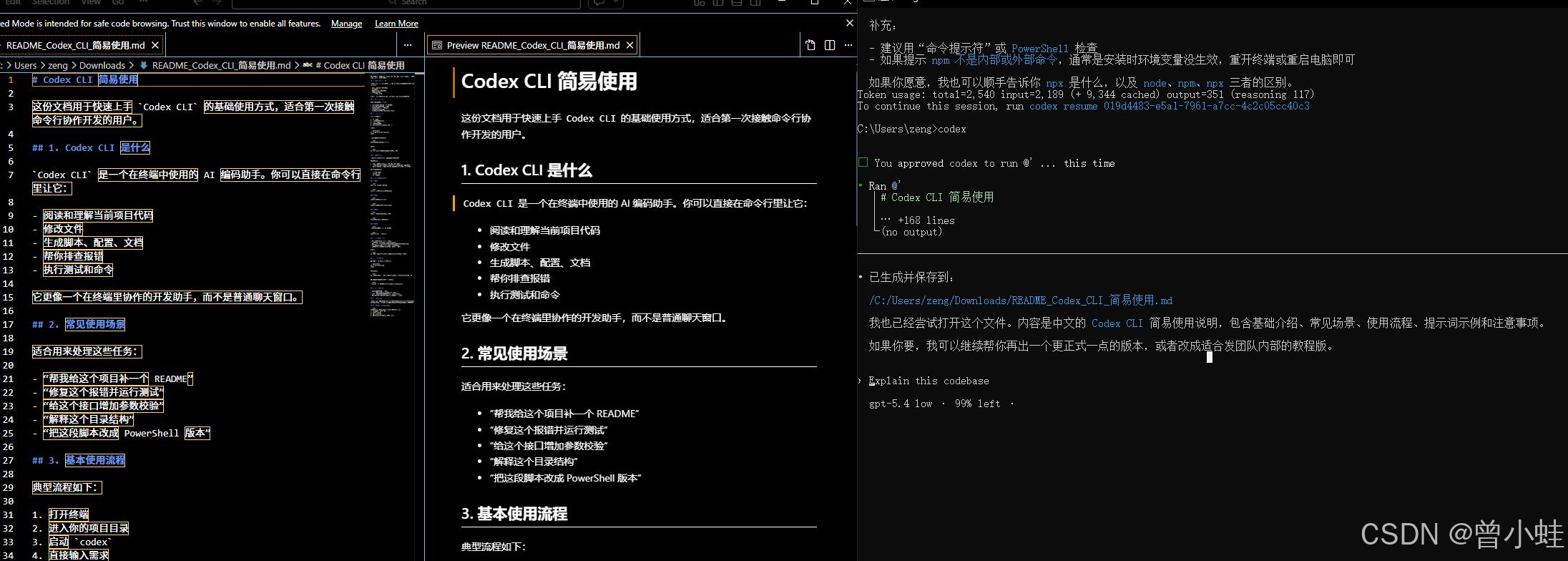This screenshot has height=561, width=1568.
Task: Click the README file breadcrumb segment
Action: click(x=221, y=65)
